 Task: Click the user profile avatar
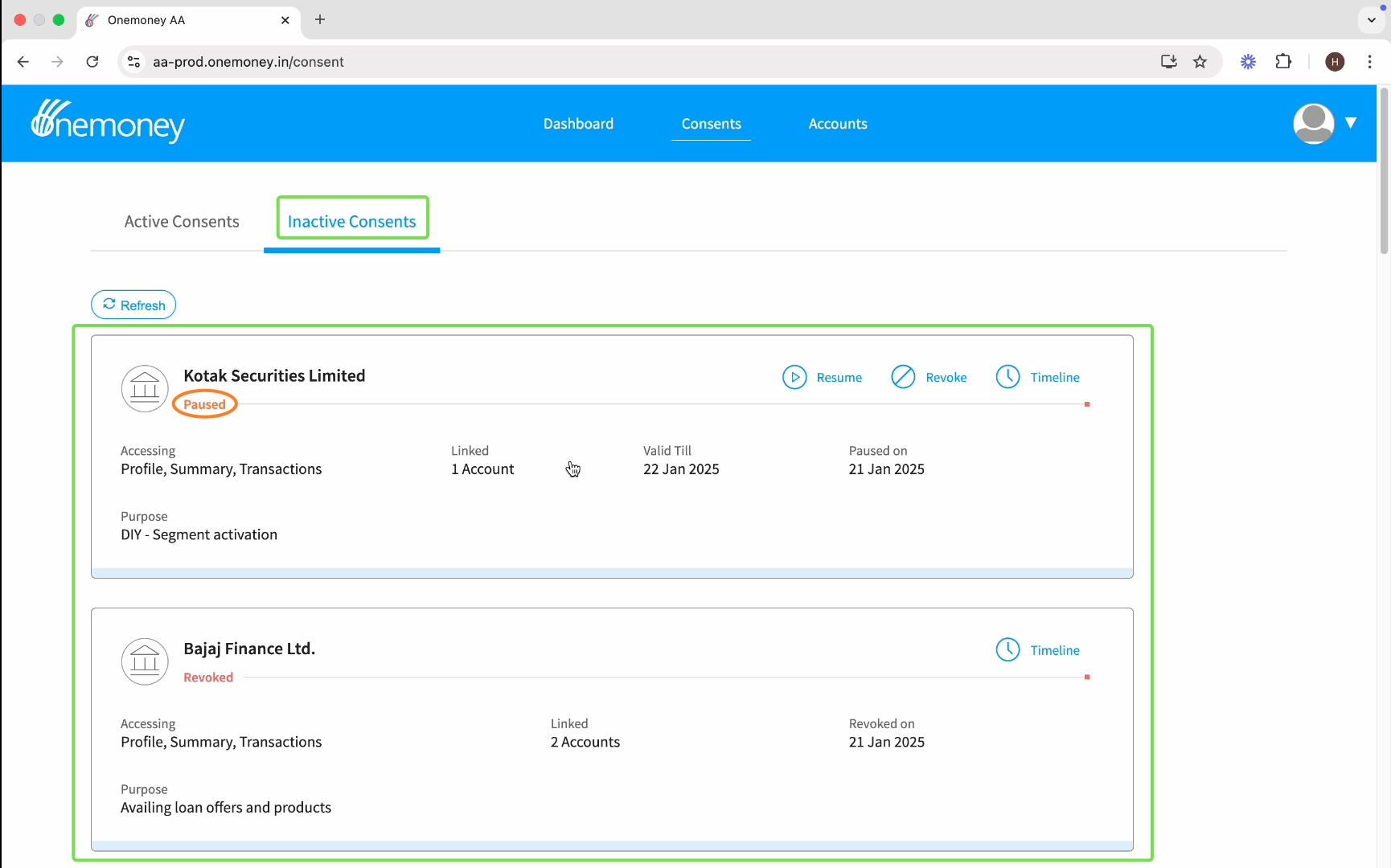pyautogui.click(x=1313, y=124)
